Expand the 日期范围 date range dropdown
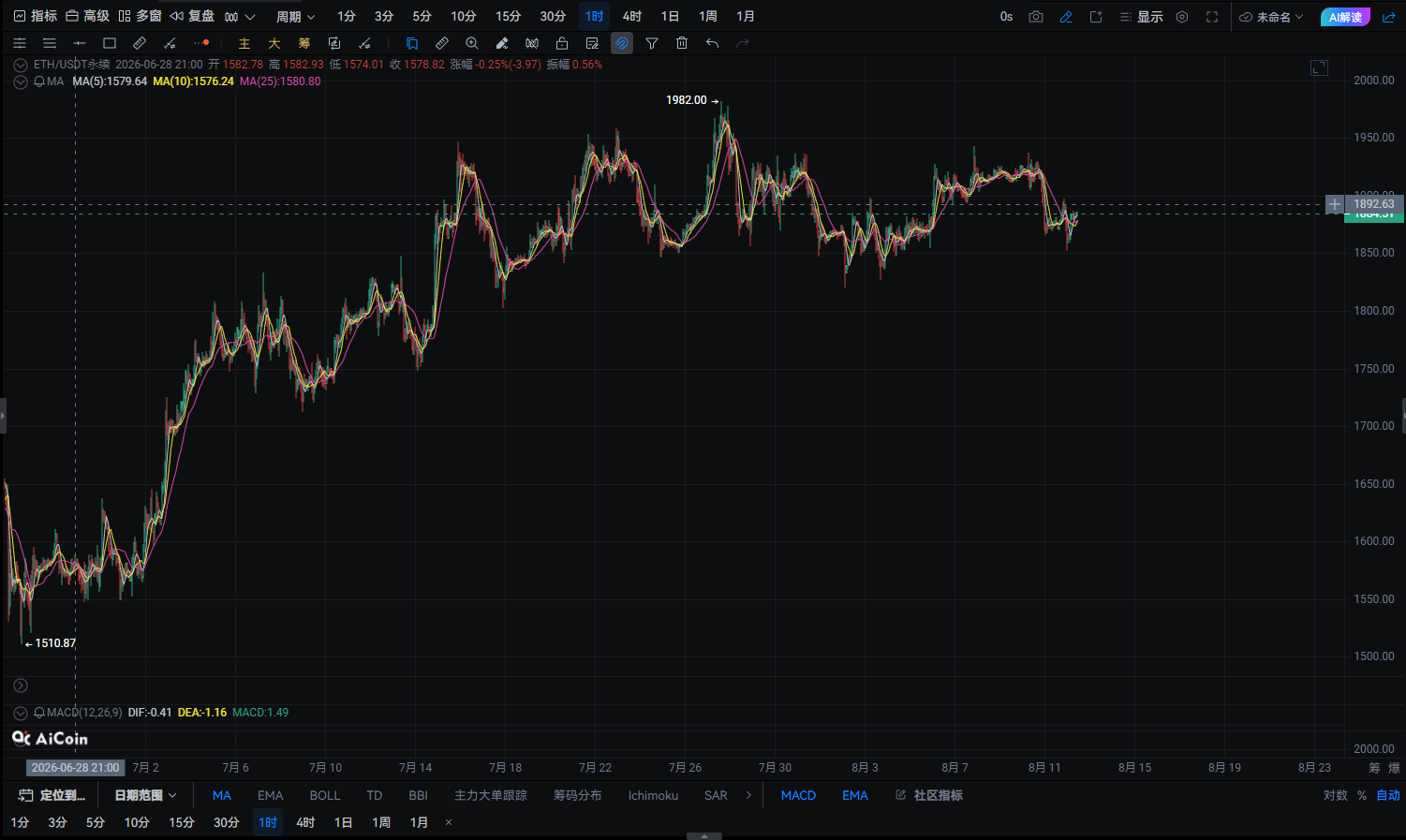The width and height of the screenshot is (1406, 840). (x=145, y=795)
